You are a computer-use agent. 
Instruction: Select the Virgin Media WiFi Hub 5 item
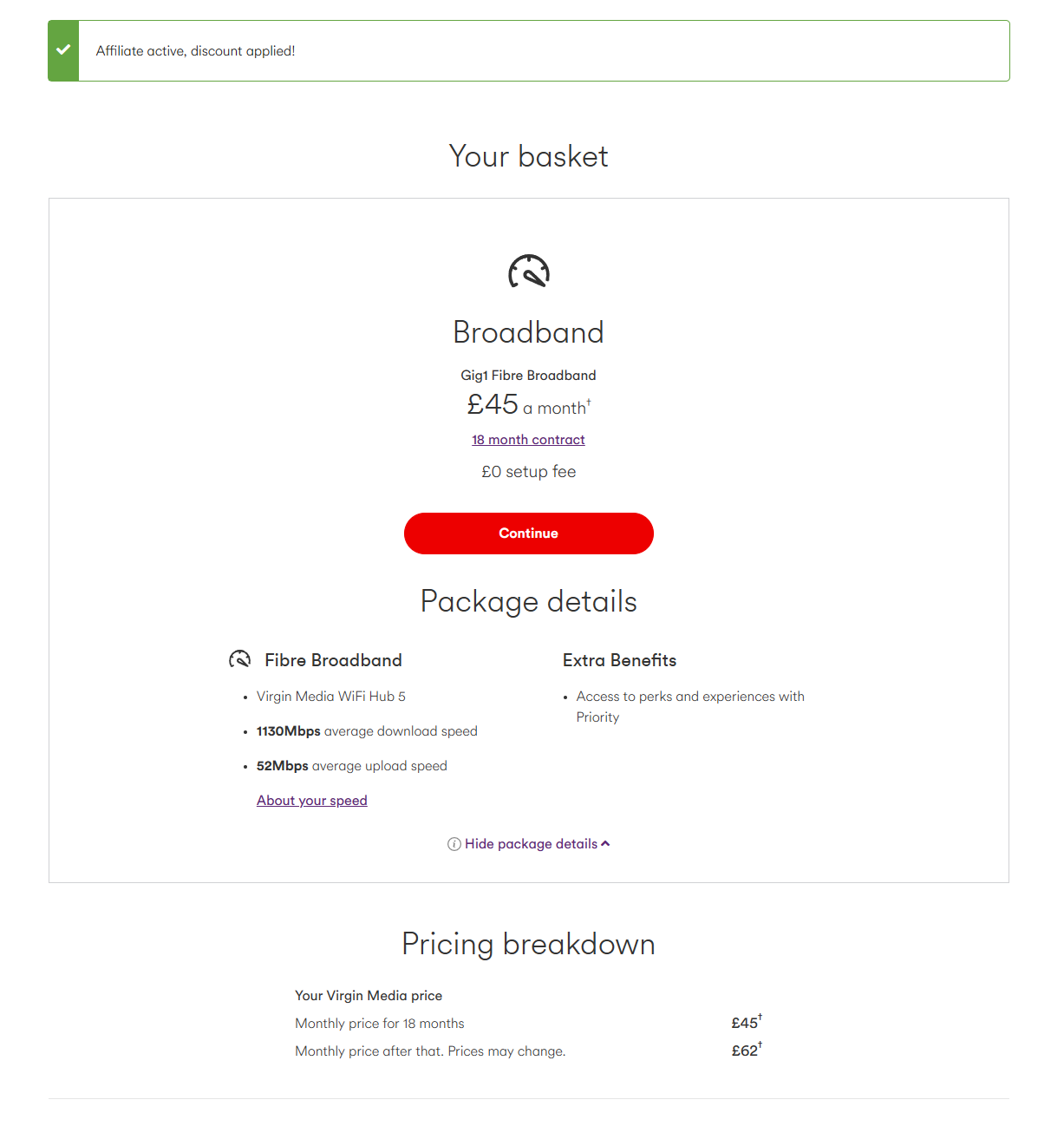[x=331, y=697]
